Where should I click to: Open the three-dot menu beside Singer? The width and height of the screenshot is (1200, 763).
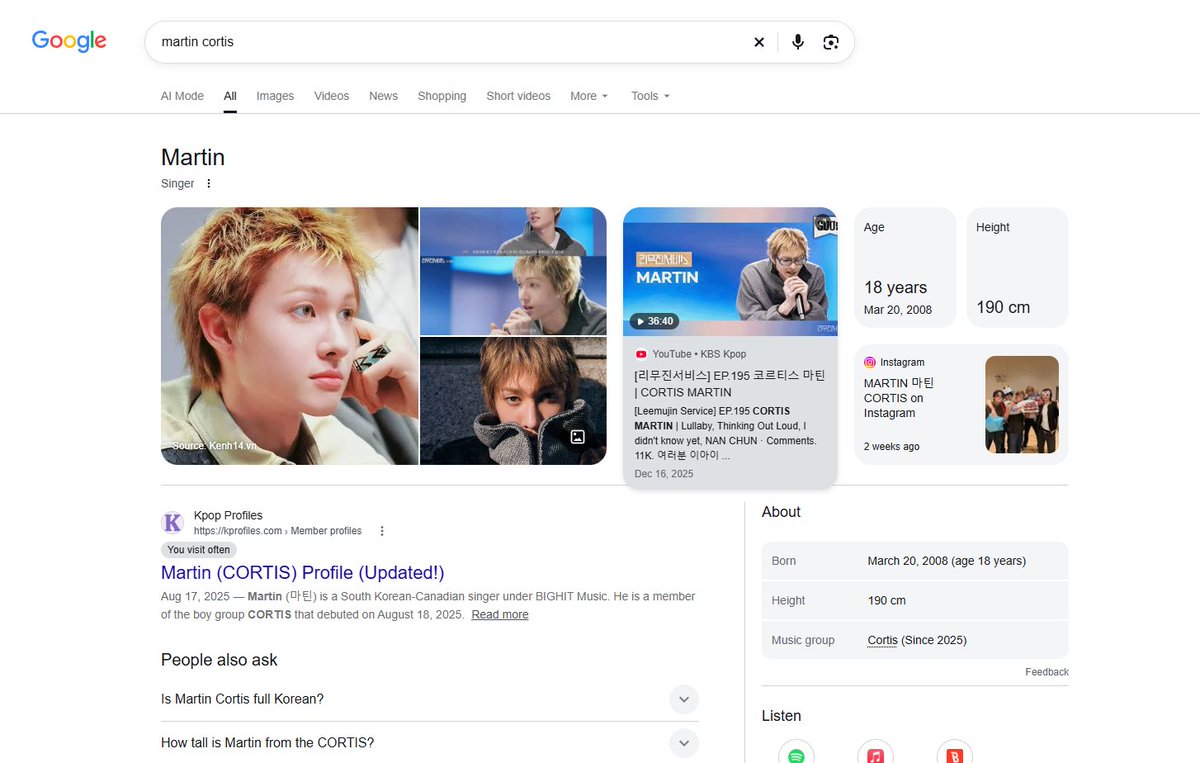coord(209,183)
